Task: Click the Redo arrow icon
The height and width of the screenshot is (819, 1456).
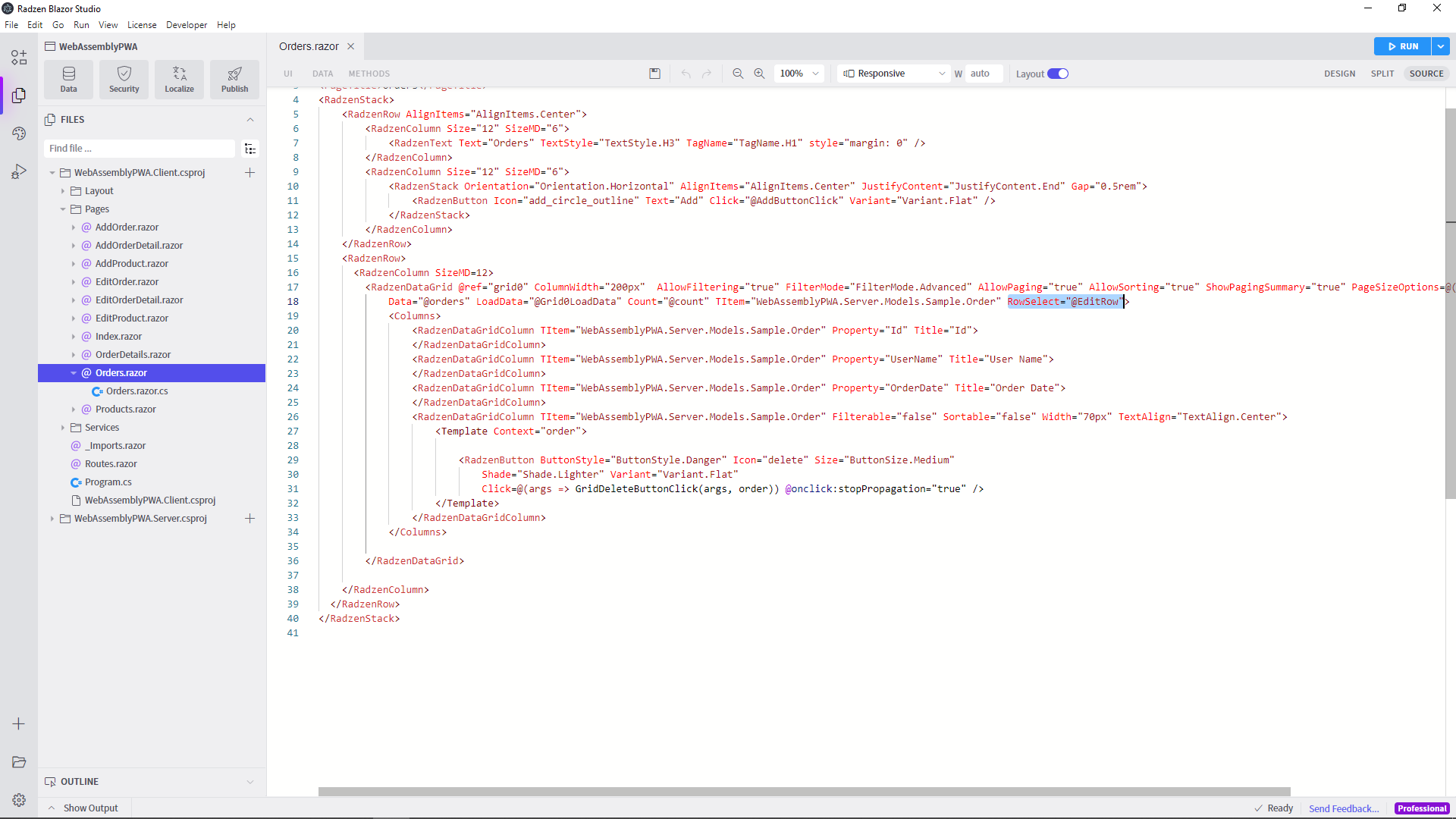Action: (x=707, y=74)
